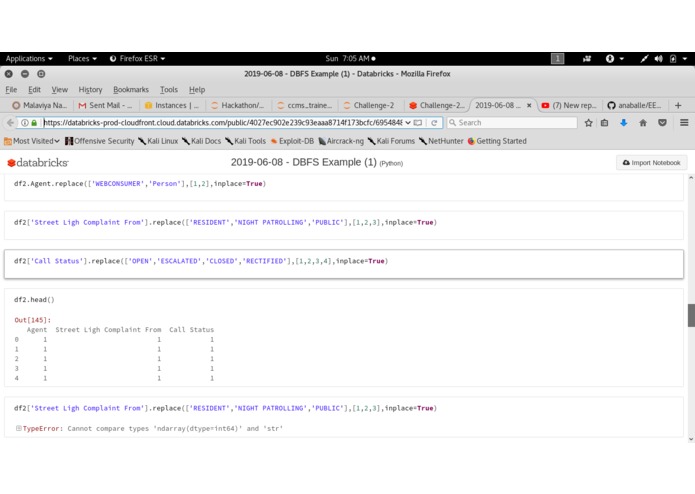Open the Getting Started bookmark

click(x=497, y=141)
